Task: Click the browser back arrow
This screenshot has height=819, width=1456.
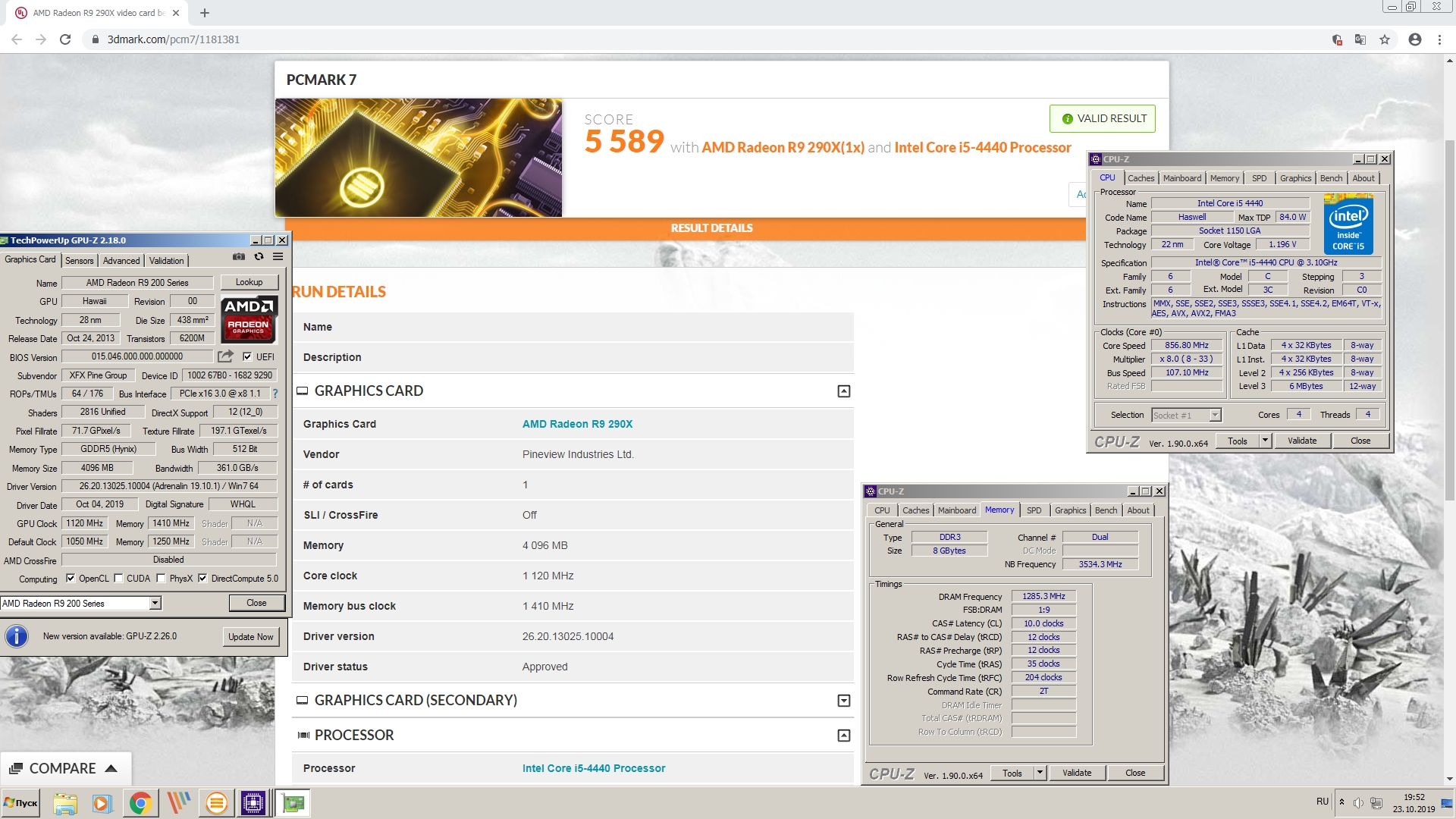Action: (17, 39)
